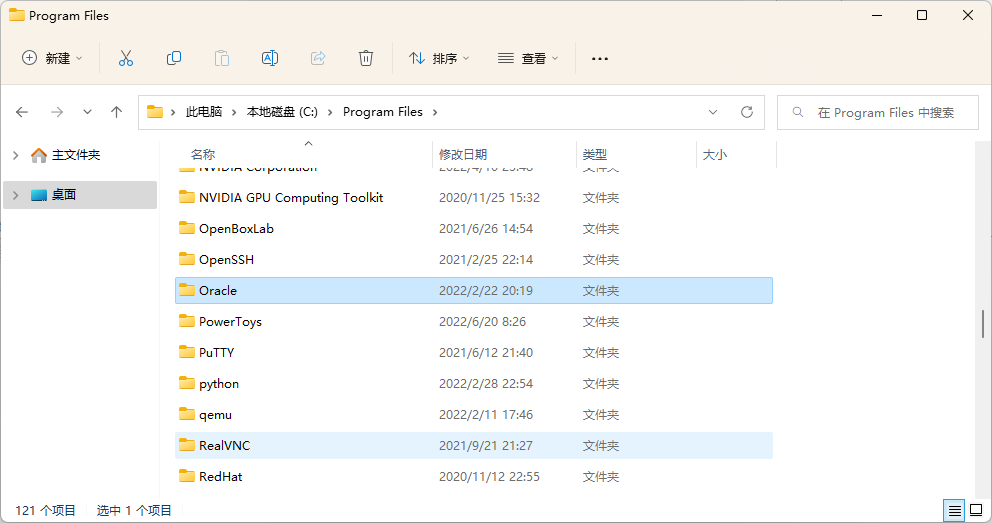Click the Paste clipboard icon
Viewport: 992px width, 523px height.
pos(222,58)
